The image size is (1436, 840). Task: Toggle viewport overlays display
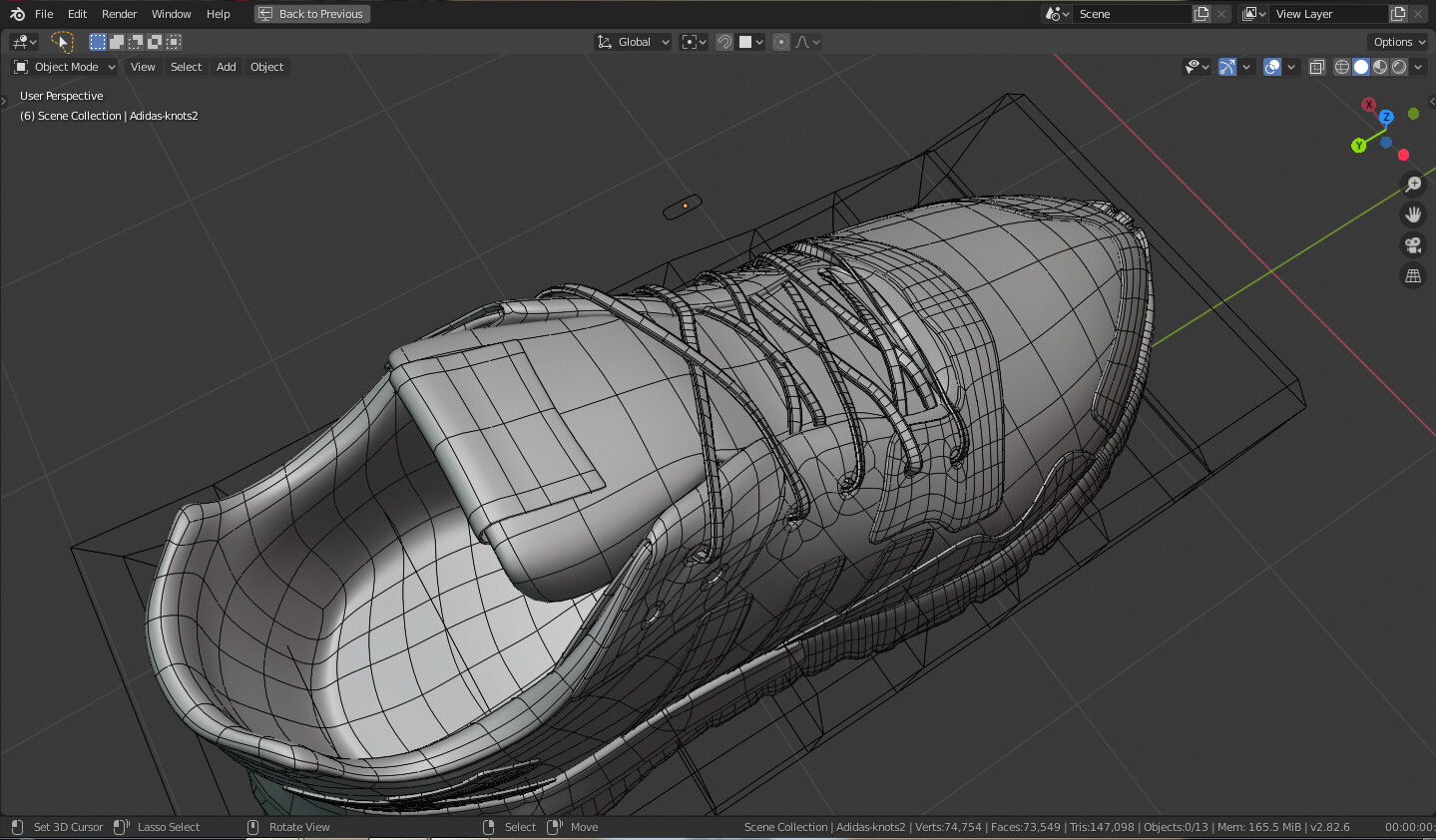(x=1272, y=67)
